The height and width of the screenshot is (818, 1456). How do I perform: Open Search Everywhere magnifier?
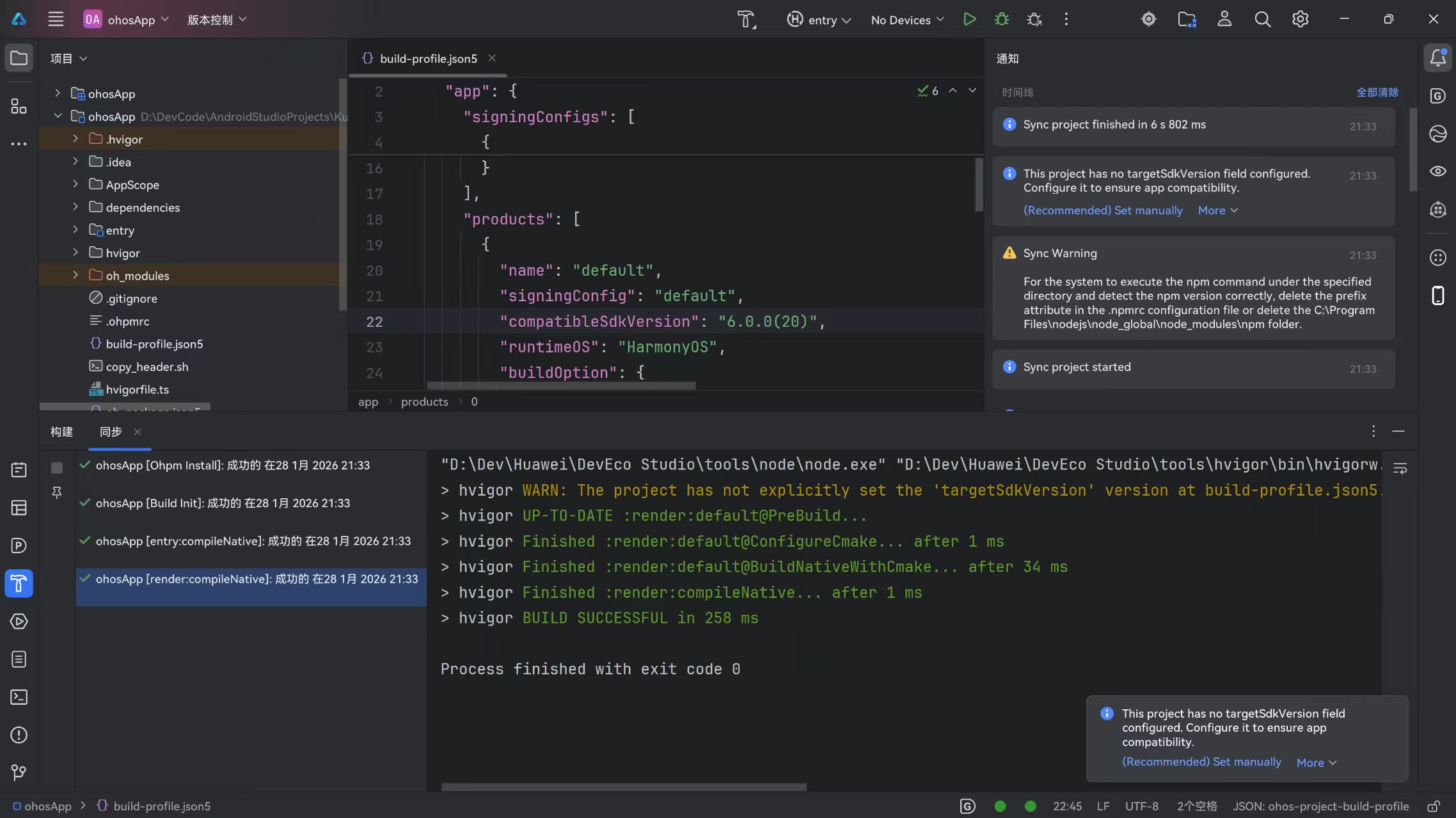click(x=1262, y=19)
